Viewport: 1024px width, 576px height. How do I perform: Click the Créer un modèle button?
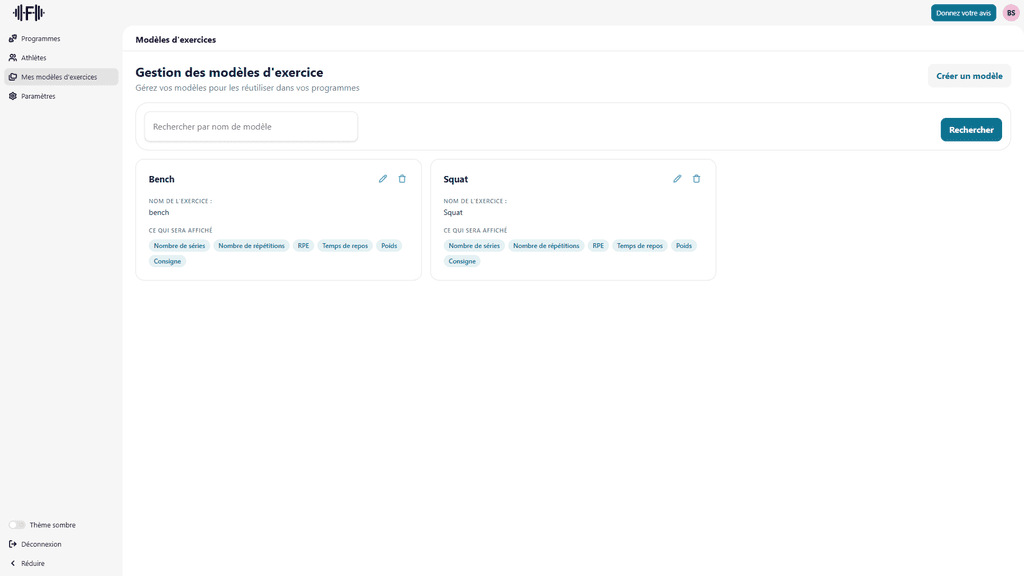click(x=968, y=76)
